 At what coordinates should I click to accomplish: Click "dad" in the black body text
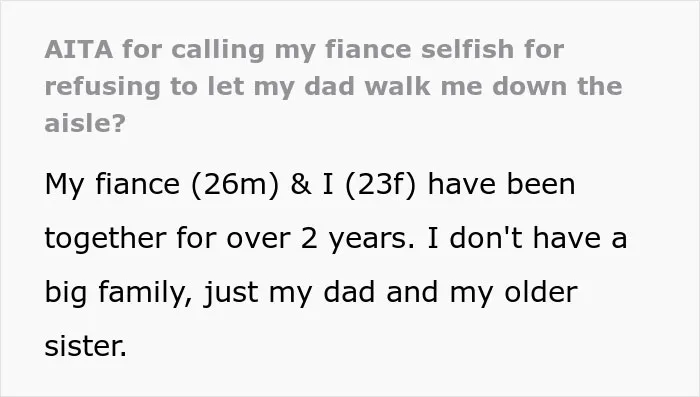pos(349,292)
